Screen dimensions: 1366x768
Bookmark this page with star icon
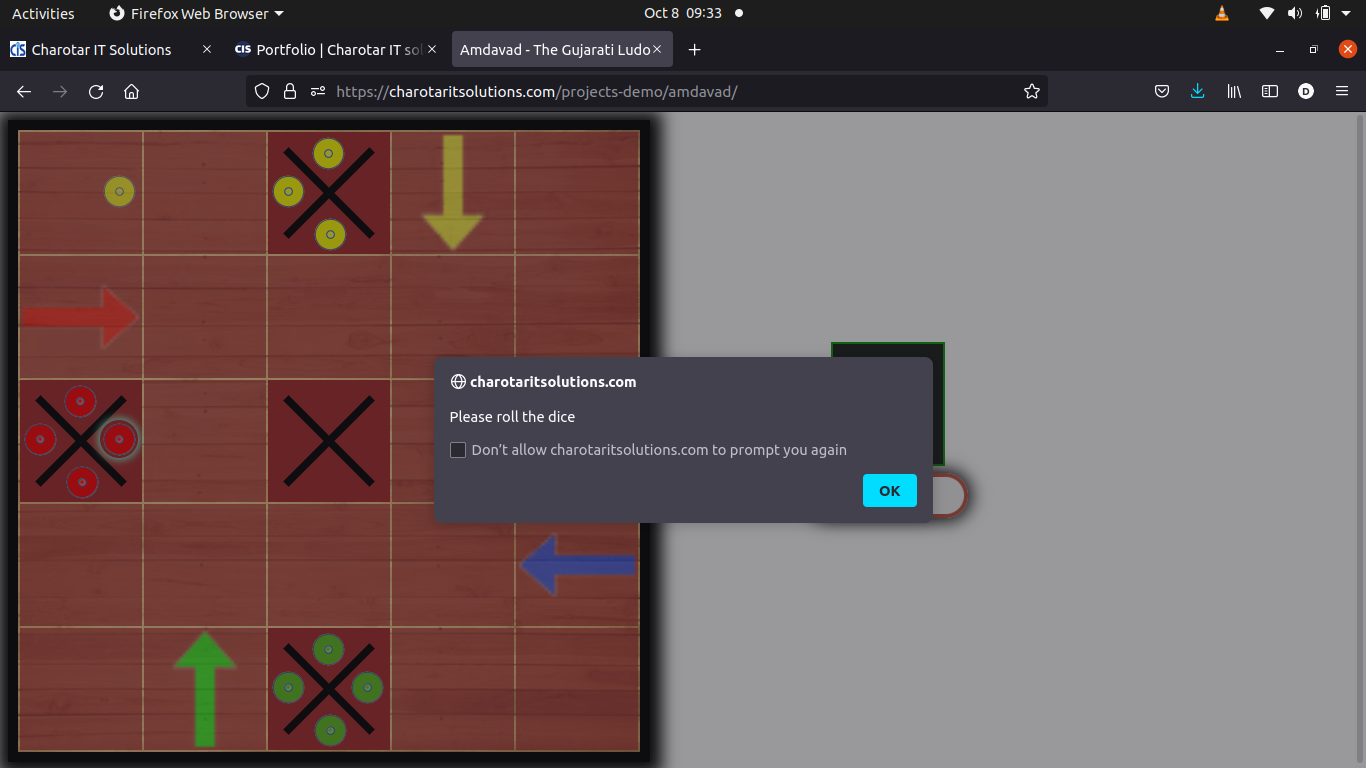pyautogui.click(x=1032, y=91)
